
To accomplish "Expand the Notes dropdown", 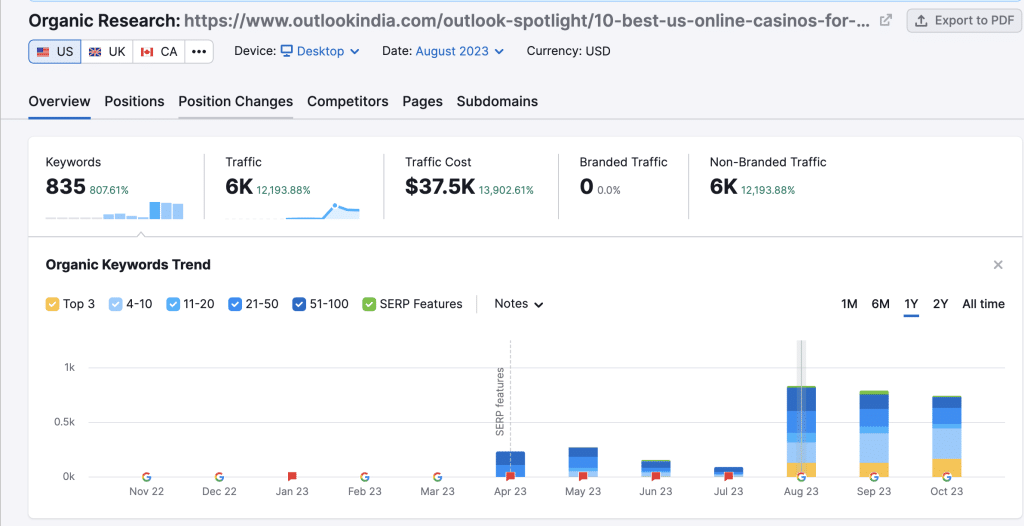I will point(519,304).
